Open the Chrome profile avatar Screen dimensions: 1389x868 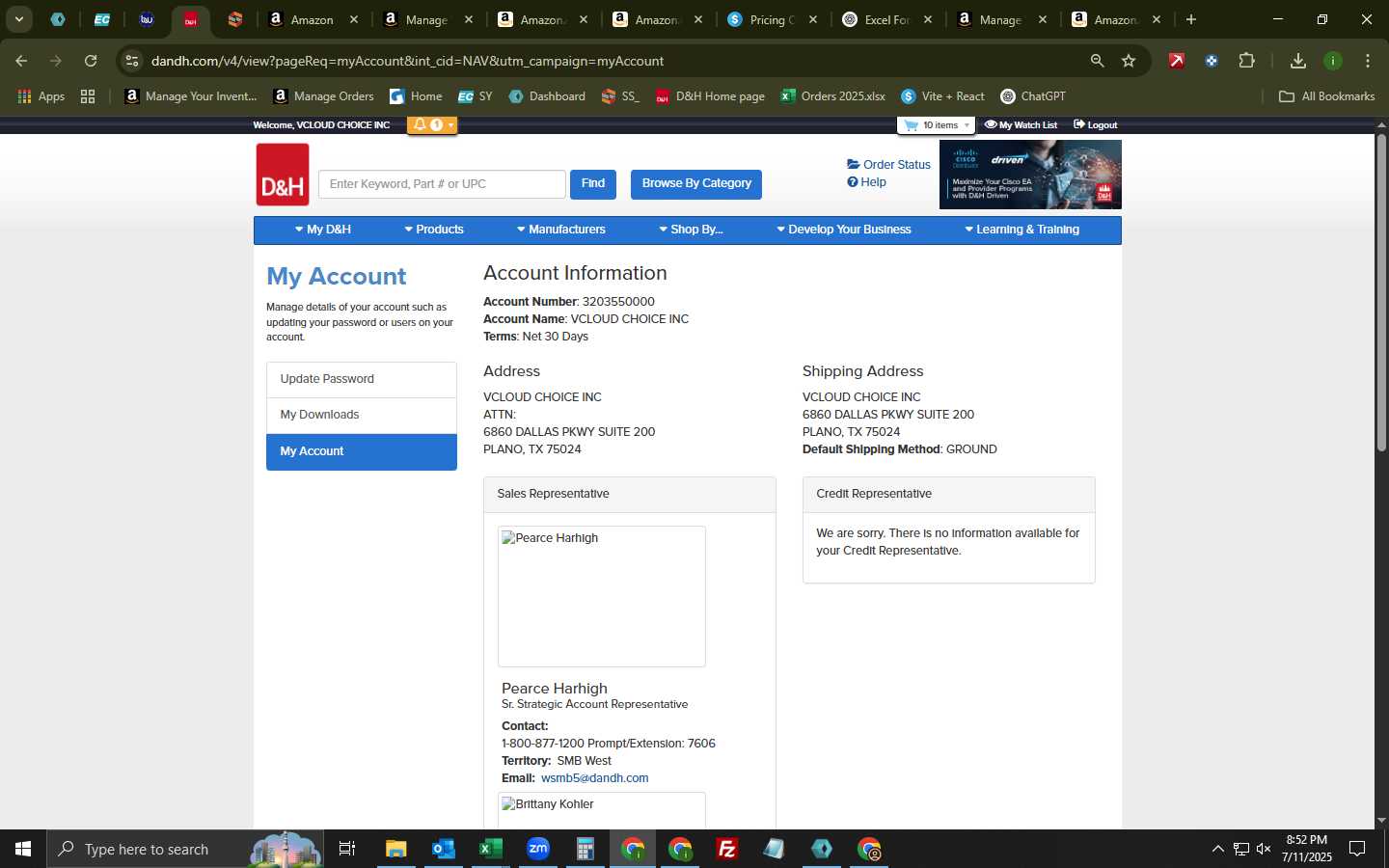[x=1333, y=61]
